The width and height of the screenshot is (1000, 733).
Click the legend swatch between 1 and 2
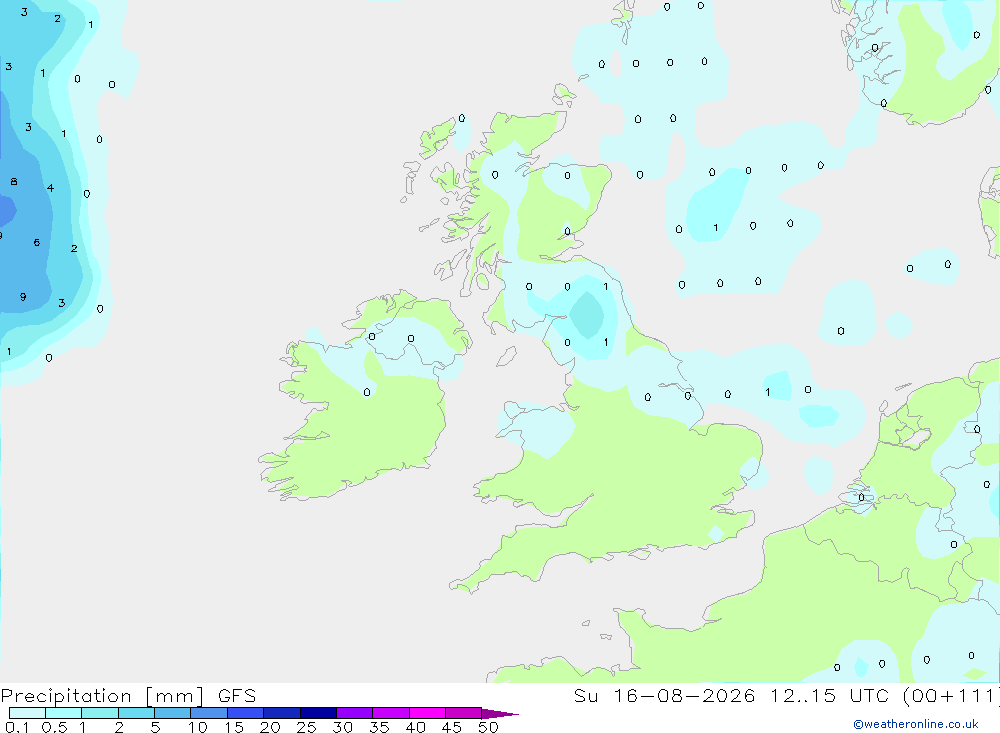[100, 713]
